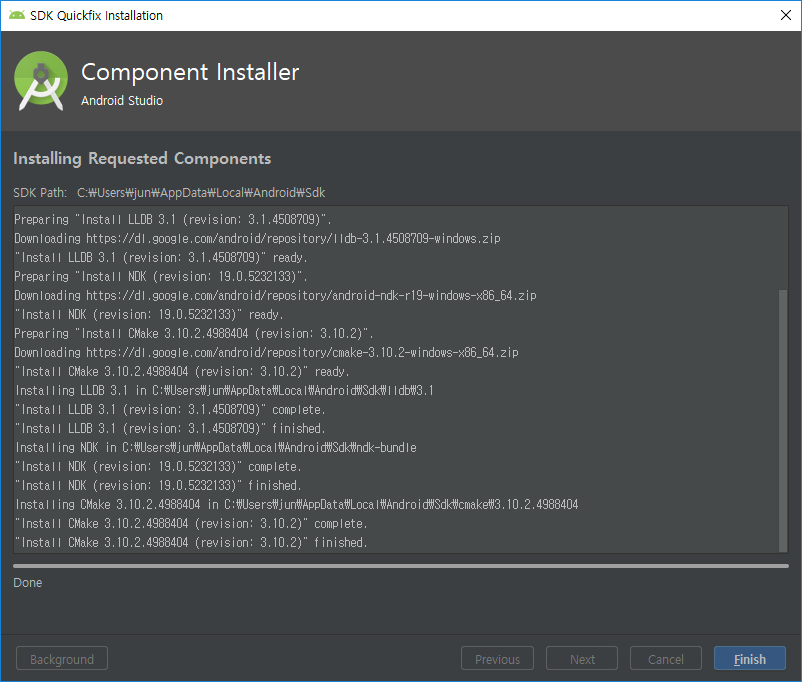Click the Background button
The height and width of the screenshot is (682, 802).
coord(62,658)
